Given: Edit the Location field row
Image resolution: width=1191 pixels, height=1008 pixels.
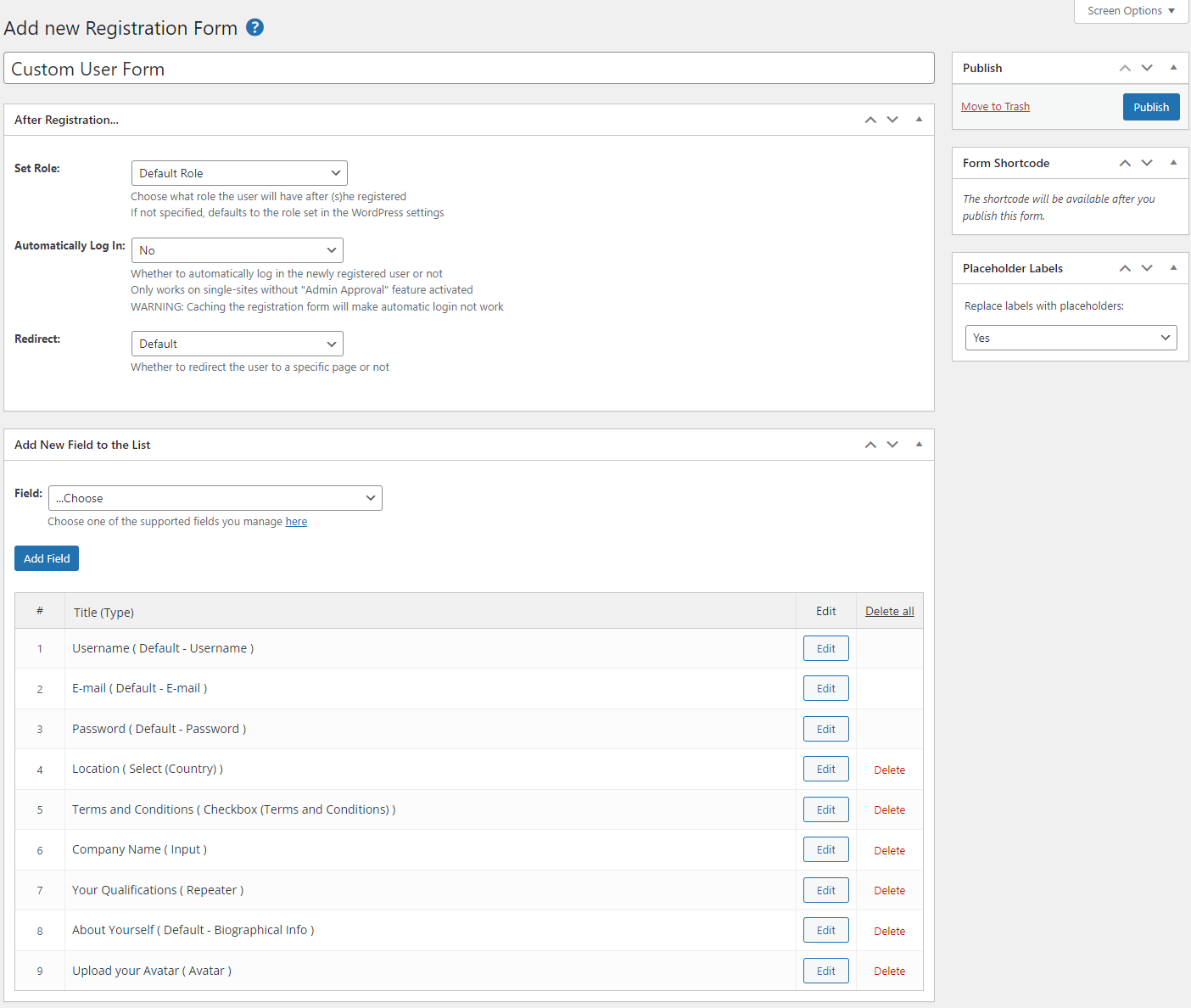Looking at the screenshot, I should click(x=826, y=769).
